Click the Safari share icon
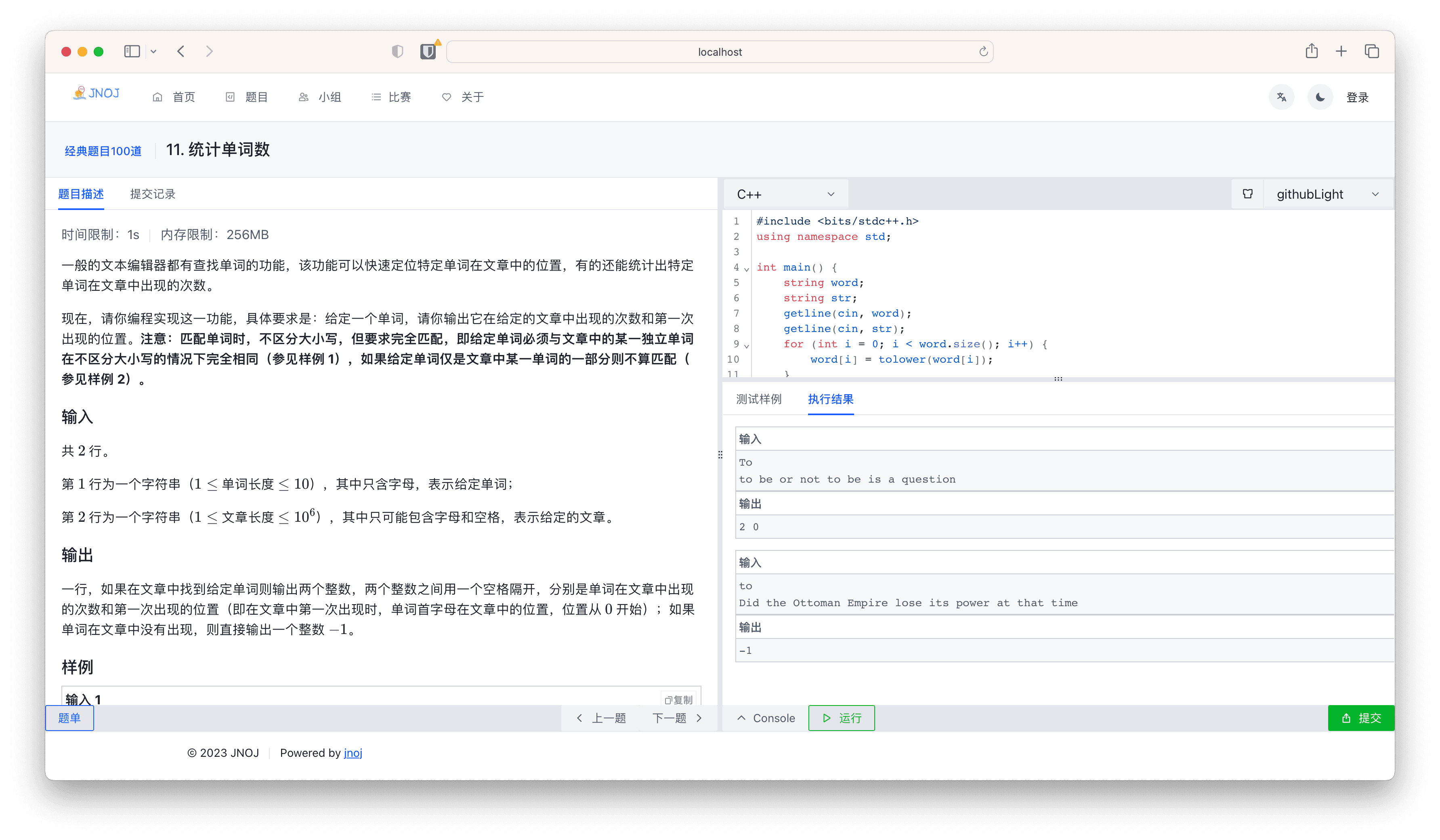This screenshot has width=1440, height=840. point(1312,51)
